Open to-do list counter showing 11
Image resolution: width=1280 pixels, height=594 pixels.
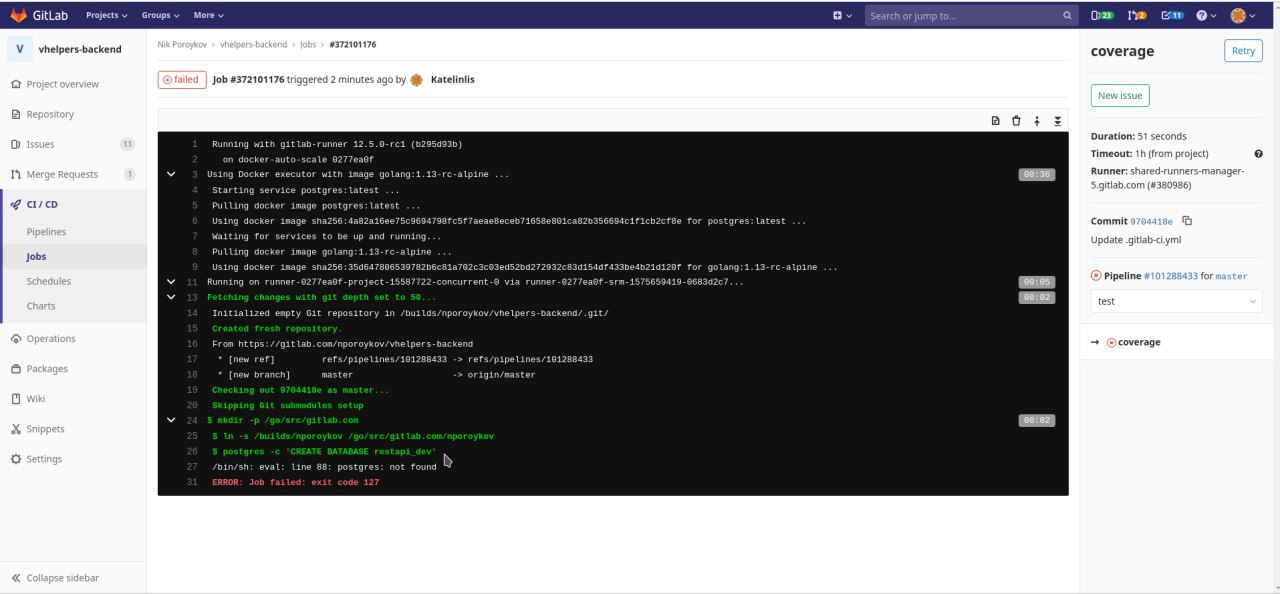click(1173, 15)
